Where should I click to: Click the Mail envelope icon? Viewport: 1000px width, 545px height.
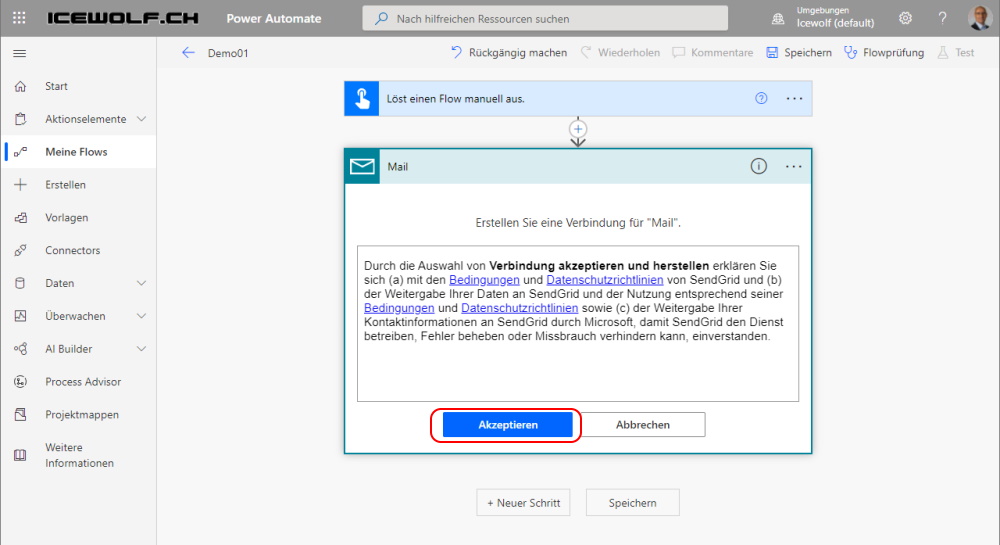tap(362, 166)
